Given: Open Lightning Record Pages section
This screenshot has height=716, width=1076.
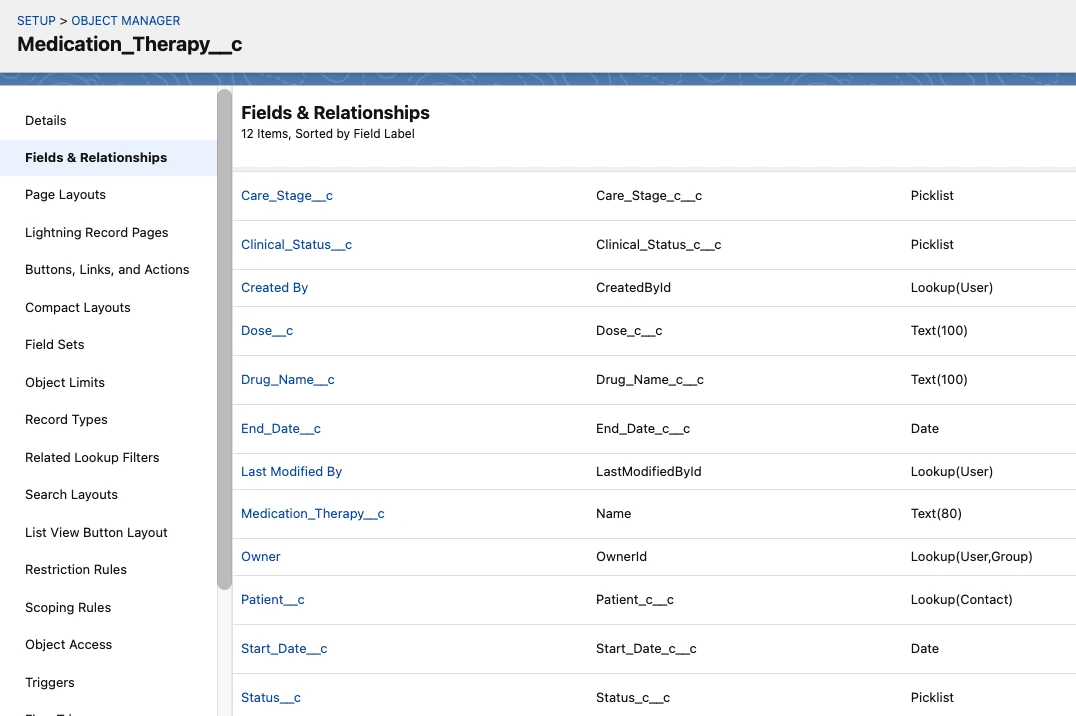Looking at the screenshot, I should [96, 232].
